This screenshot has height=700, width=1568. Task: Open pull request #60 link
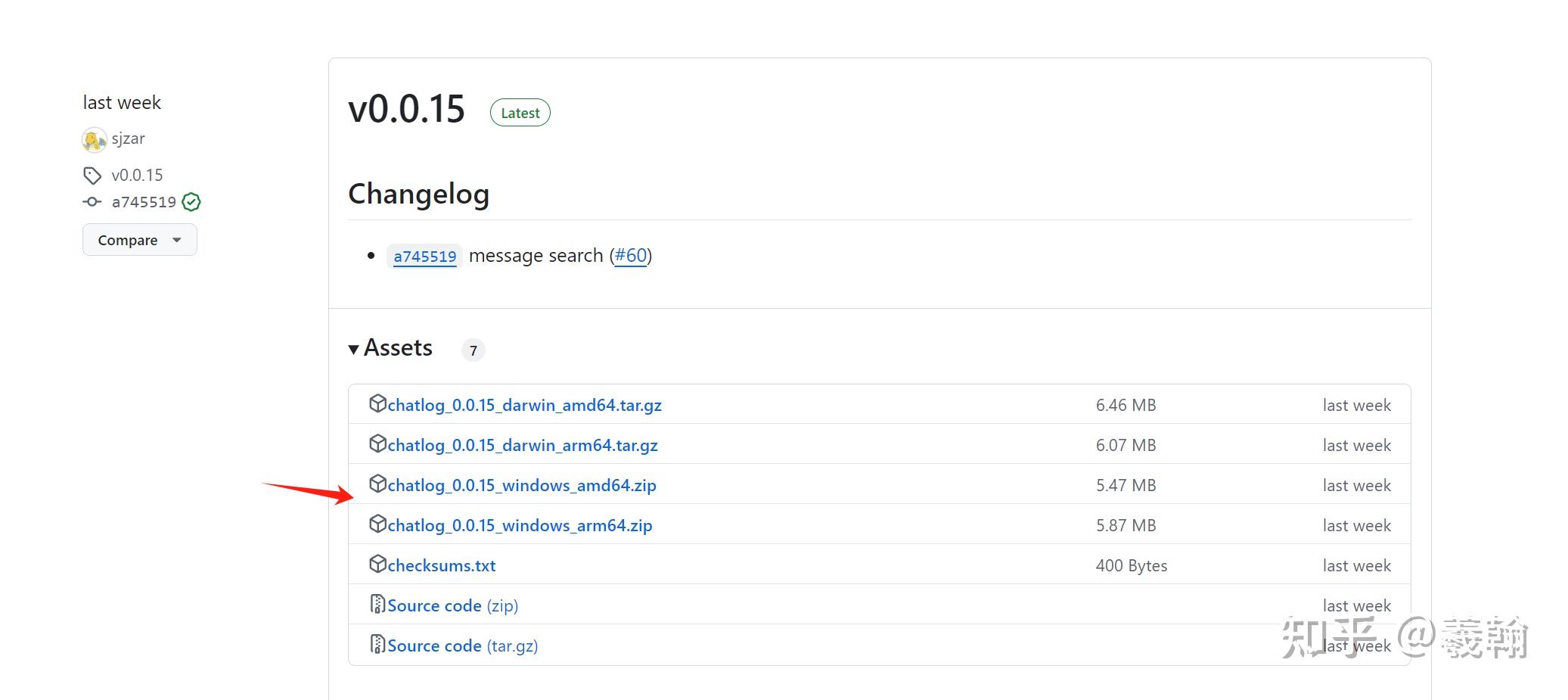pos(631,256)
